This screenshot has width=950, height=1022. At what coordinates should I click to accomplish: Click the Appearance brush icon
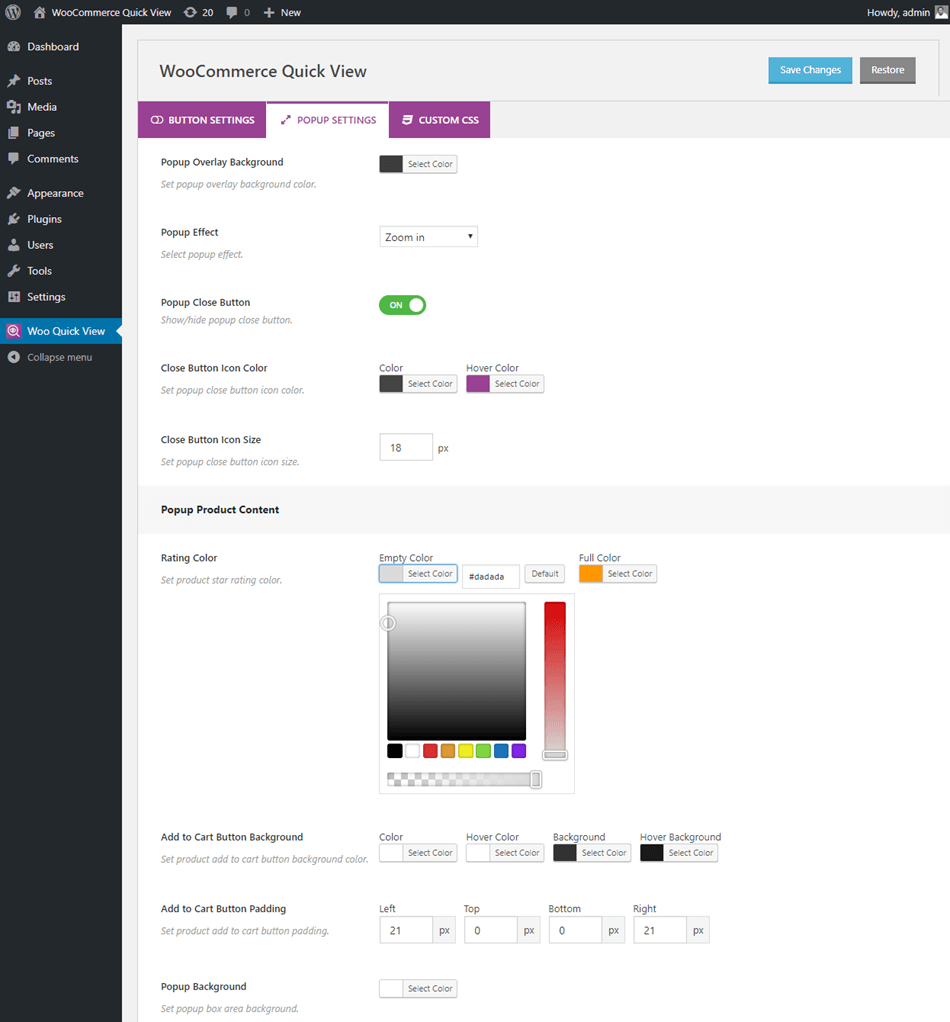(14, 193)
